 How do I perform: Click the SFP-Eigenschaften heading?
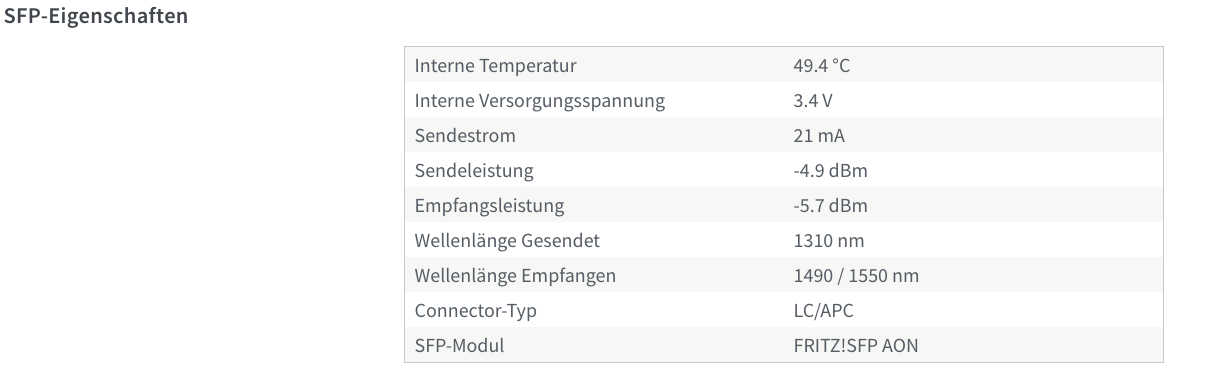click(x=97, y=18)
